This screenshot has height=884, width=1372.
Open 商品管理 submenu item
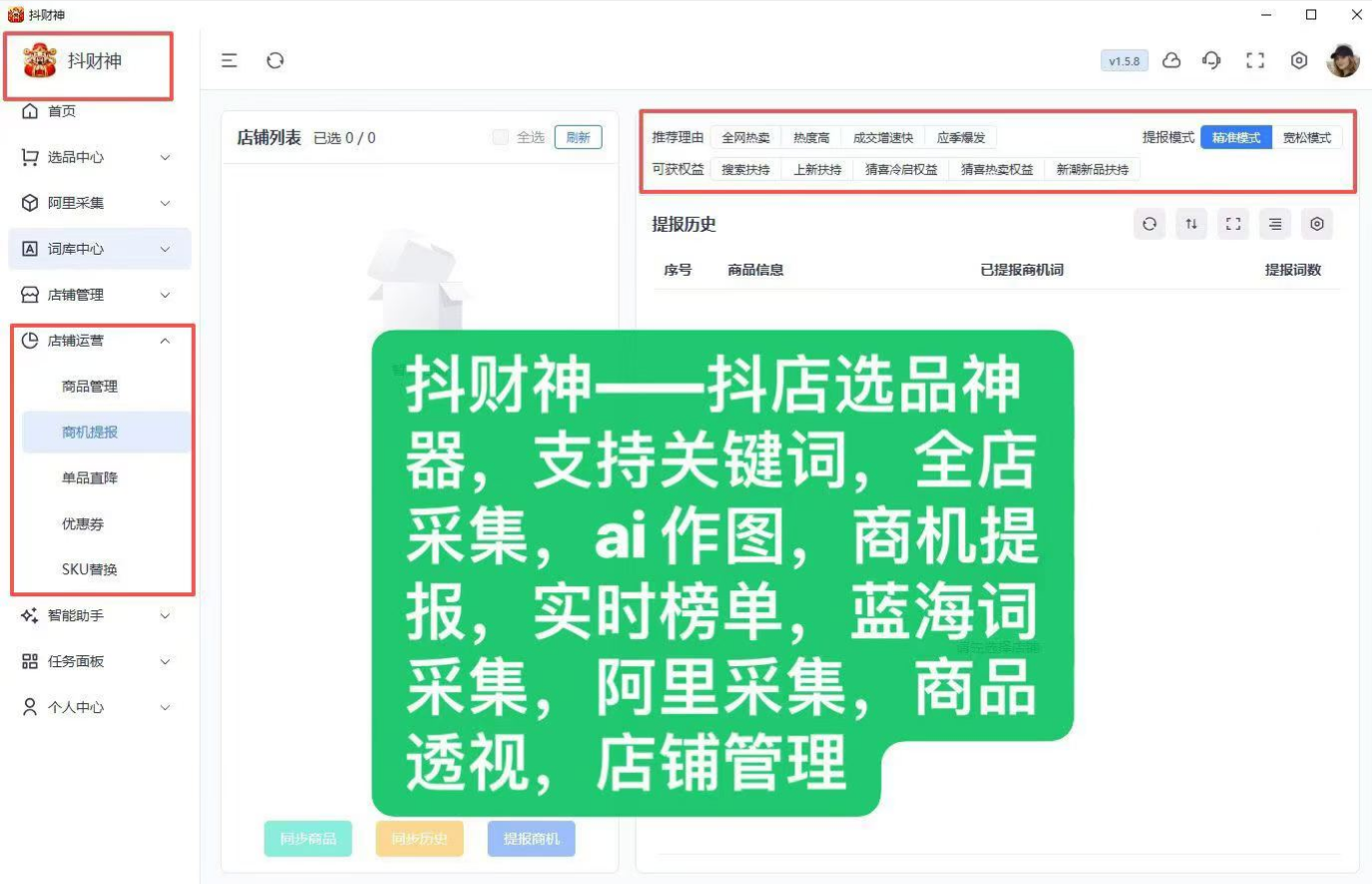[90, 387]
